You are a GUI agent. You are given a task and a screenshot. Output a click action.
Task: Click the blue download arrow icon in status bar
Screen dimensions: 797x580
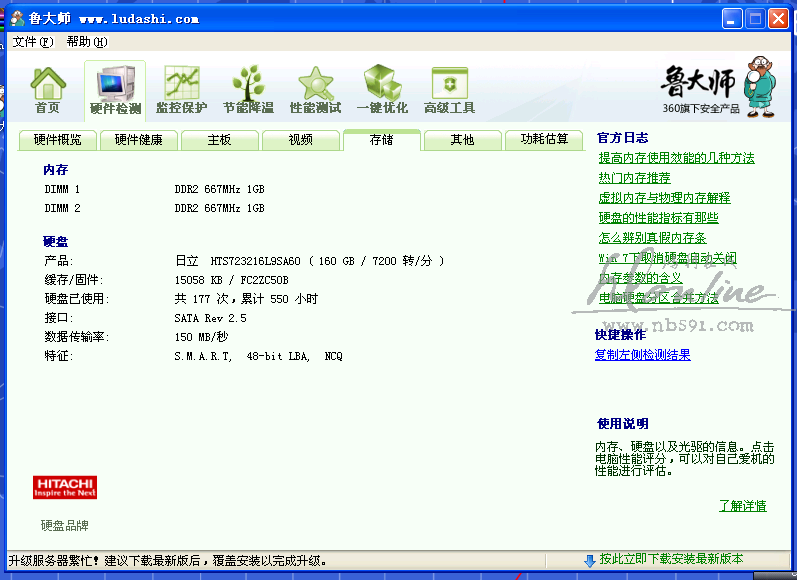590,561
